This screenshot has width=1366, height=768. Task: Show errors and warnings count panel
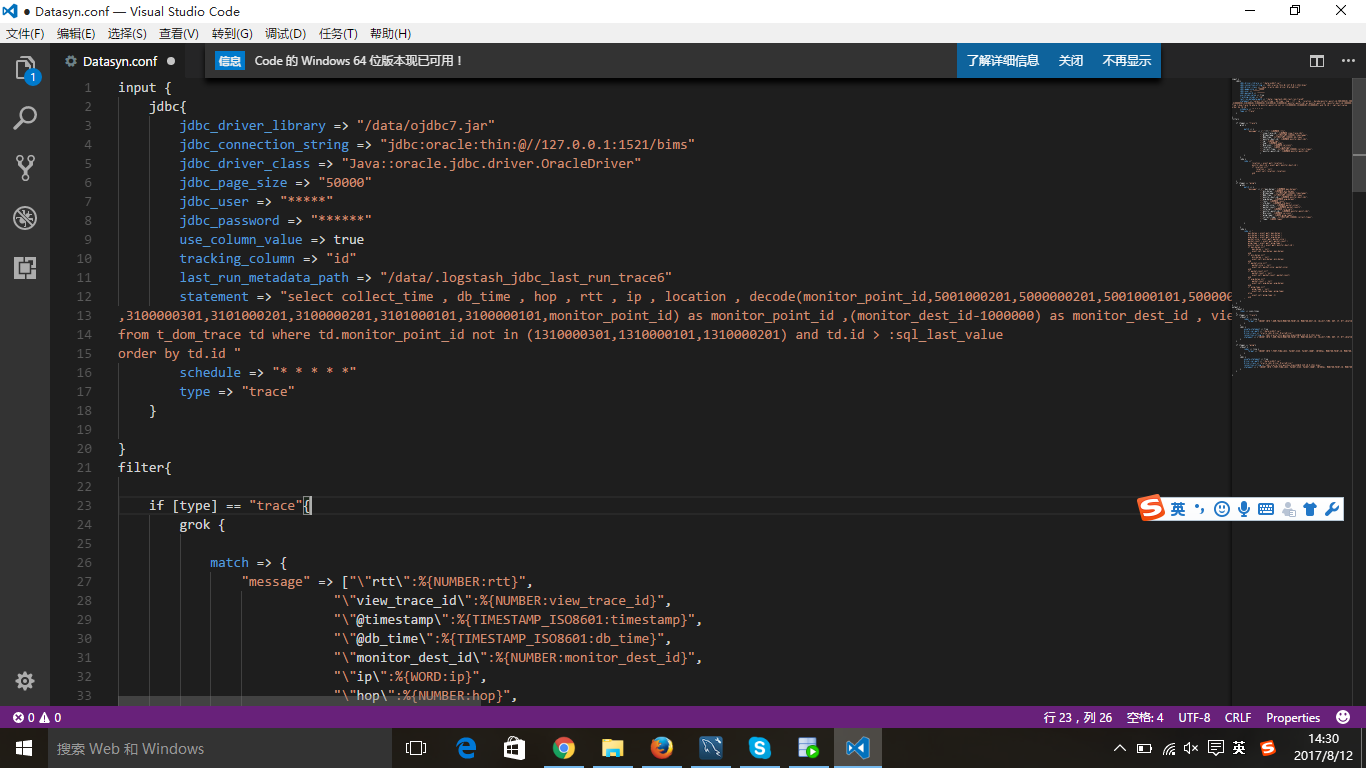(37, 717)
